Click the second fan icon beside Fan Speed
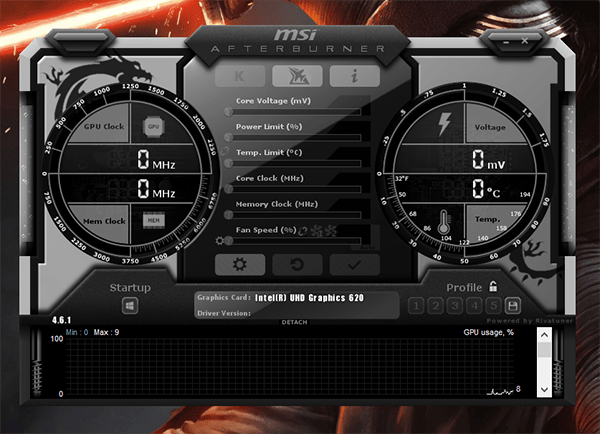This screenshot has width=600, height=434. click(330, 231)
